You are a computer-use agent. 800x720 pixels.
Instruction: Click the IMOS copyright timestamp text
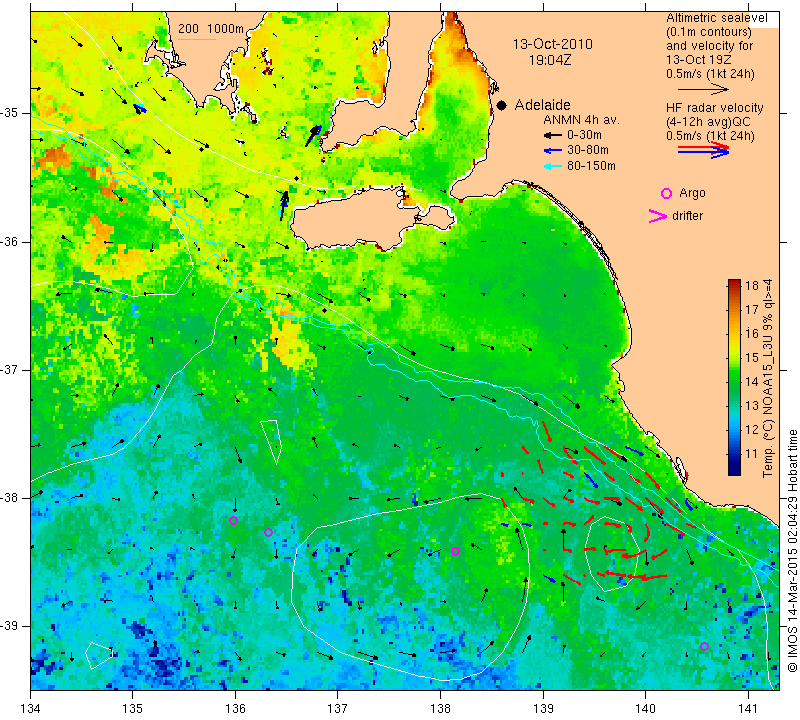coord(792,550)
